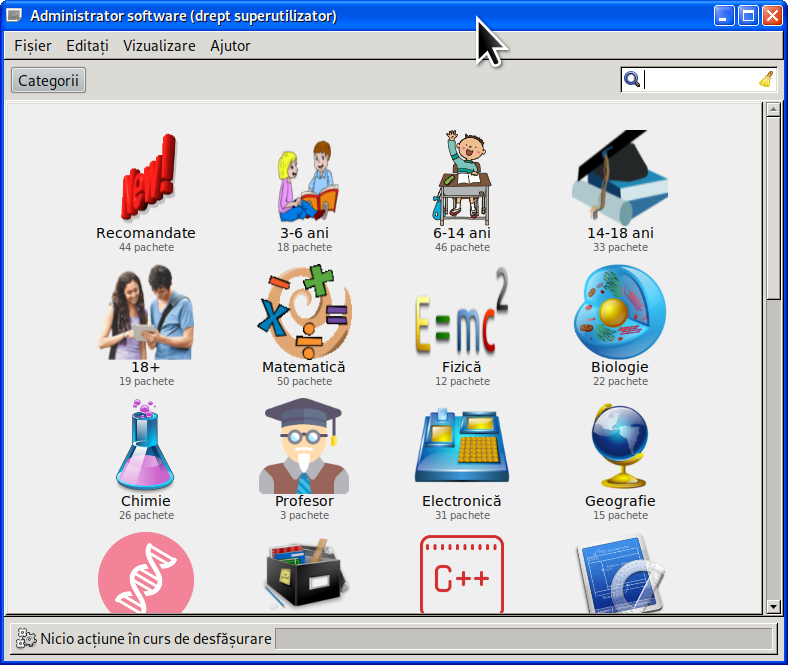The height and width of the screenshot is (665, 788).
Task: Select the "15 pachete" text
Action: 620,515
